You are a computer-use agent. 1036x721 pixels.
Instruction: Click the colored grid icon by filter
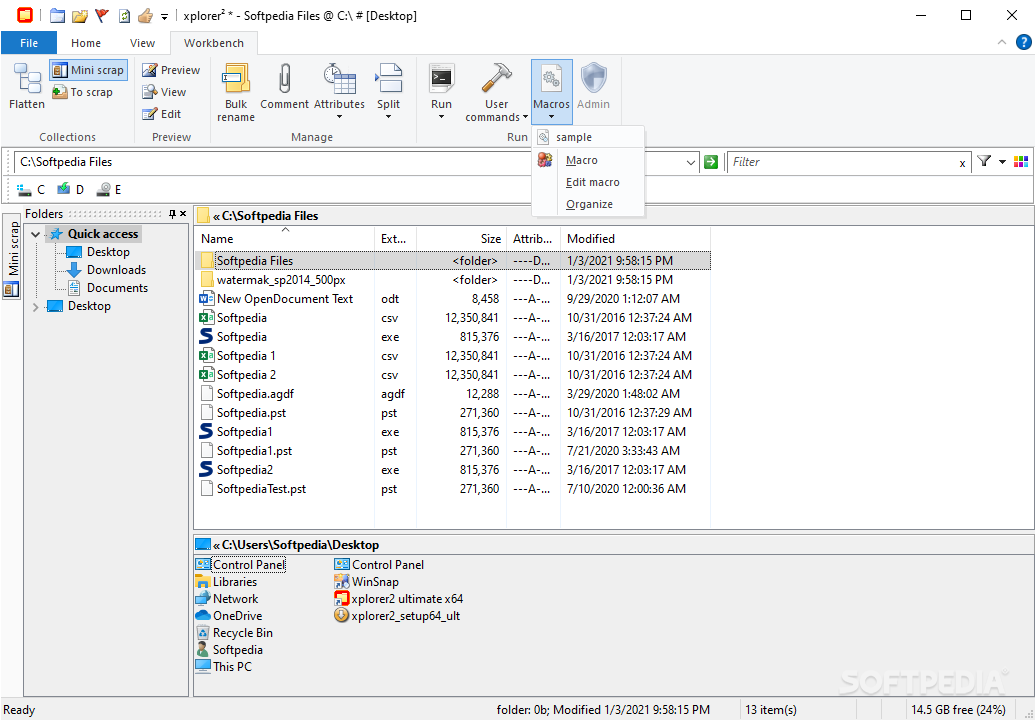1021,162
